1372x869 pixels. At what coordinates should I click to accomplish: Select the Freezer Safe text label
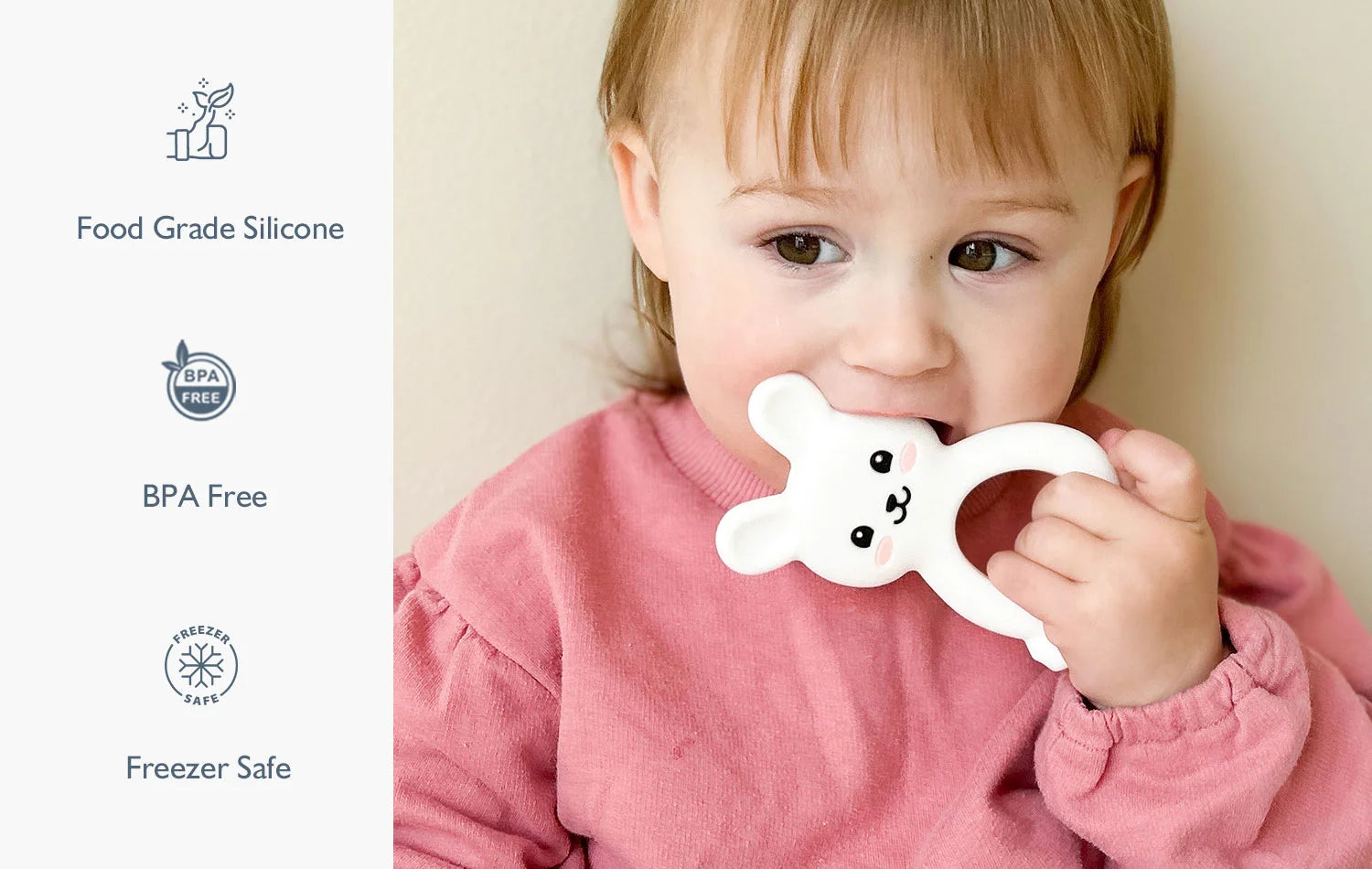tap(209, 767)
